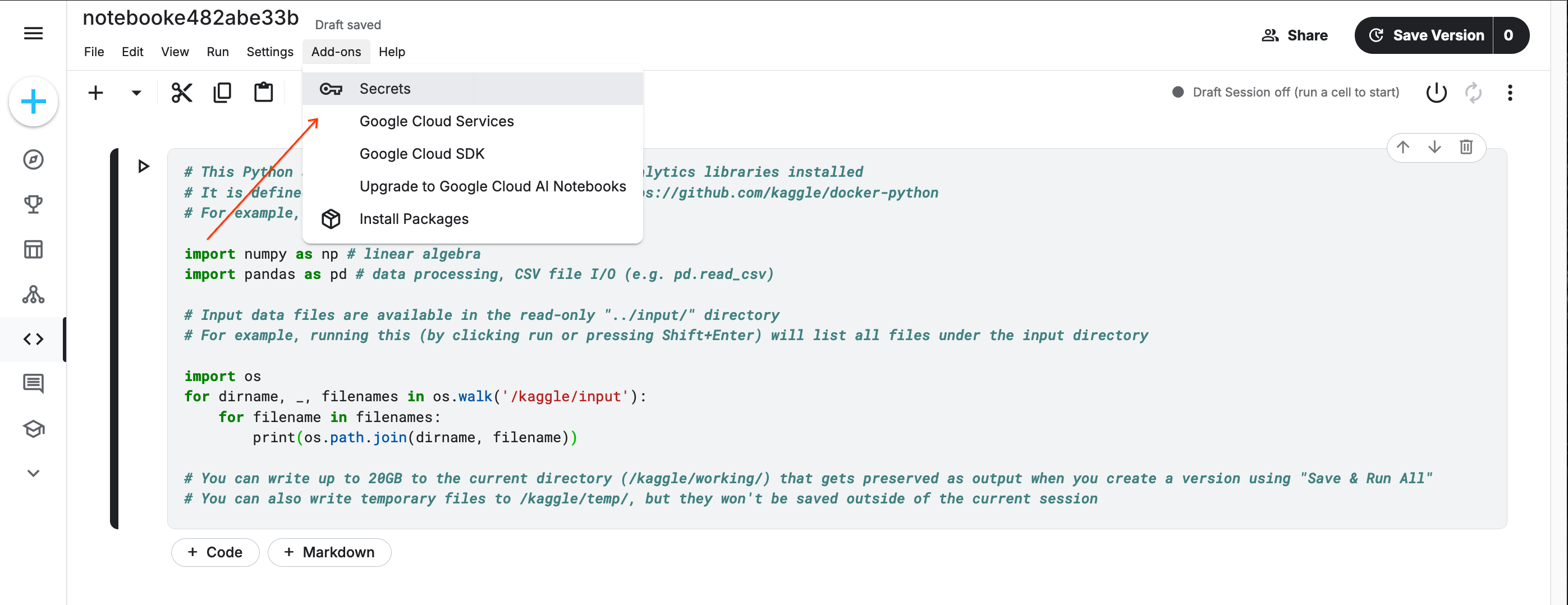Open Datasets table icon in sidebar
1568x605 pixels.
tap(33, 250)
